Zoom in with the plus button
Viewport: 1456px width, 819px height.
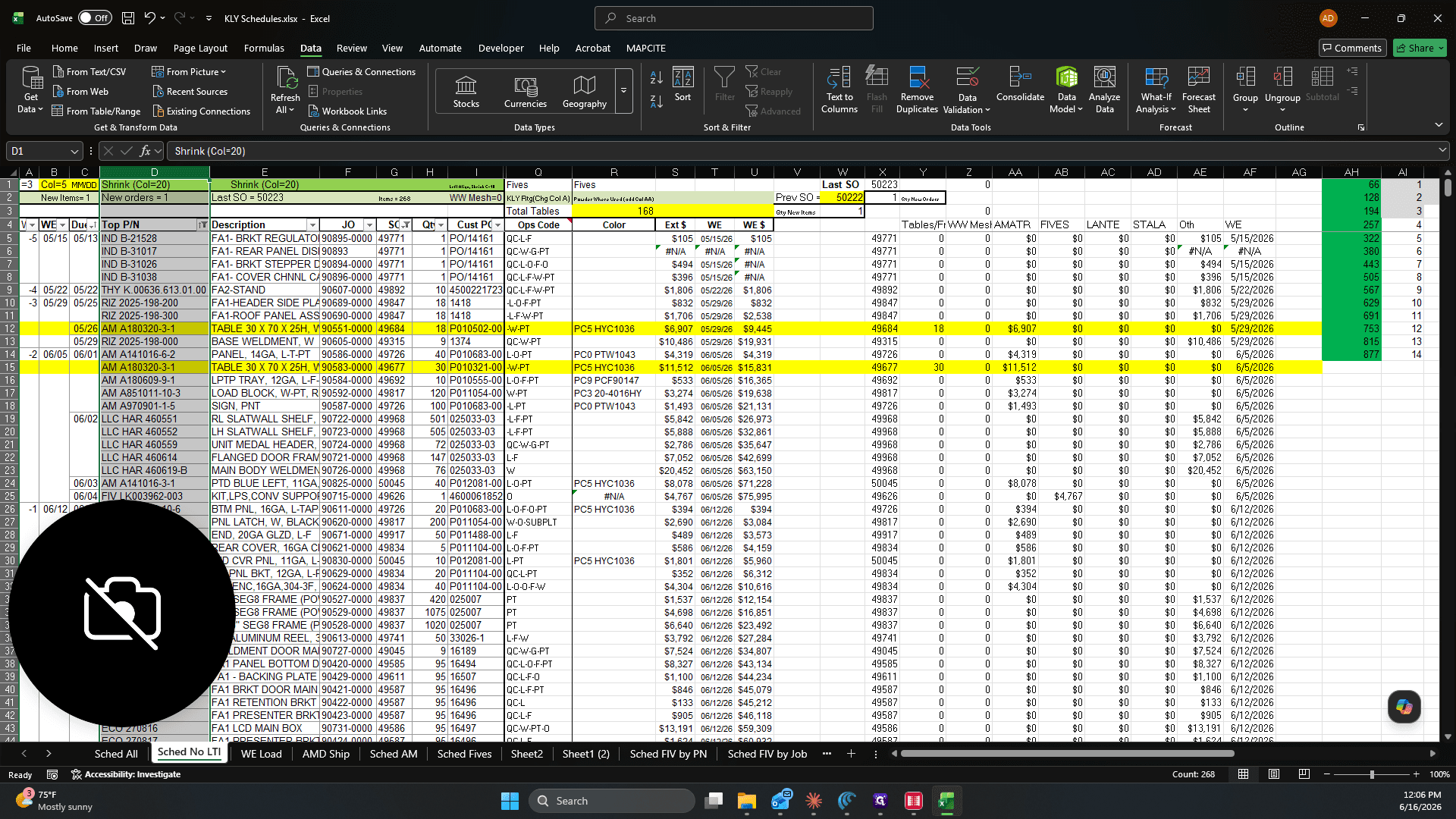click(1416, 774)
